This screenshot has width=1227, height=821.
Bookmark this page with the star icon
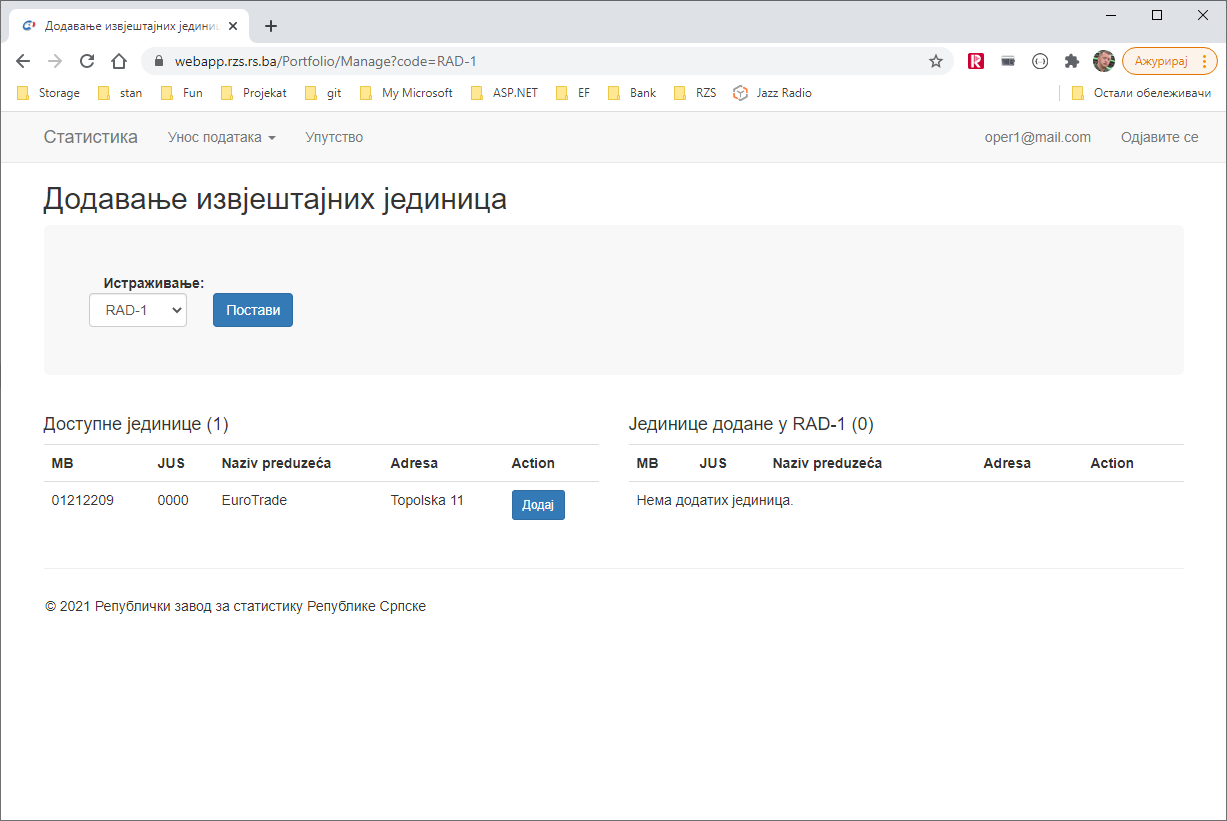(936, 61)
